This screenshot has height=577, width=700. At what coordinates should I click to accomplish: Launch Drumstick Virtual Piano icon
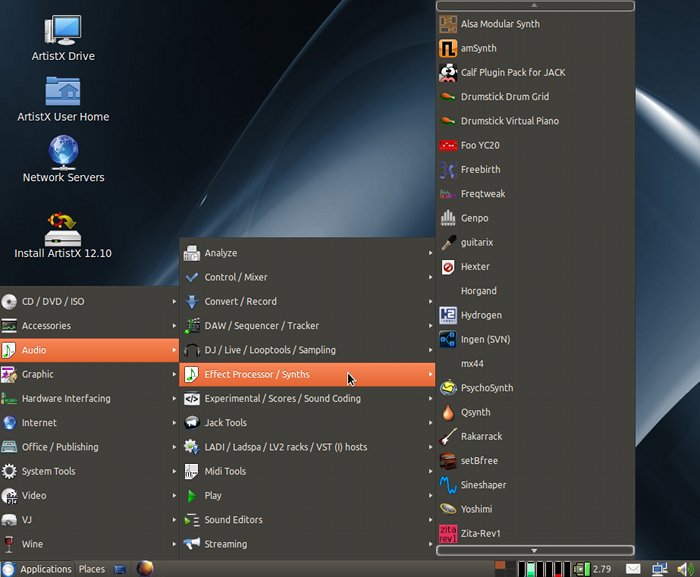(x=448, y=121)
